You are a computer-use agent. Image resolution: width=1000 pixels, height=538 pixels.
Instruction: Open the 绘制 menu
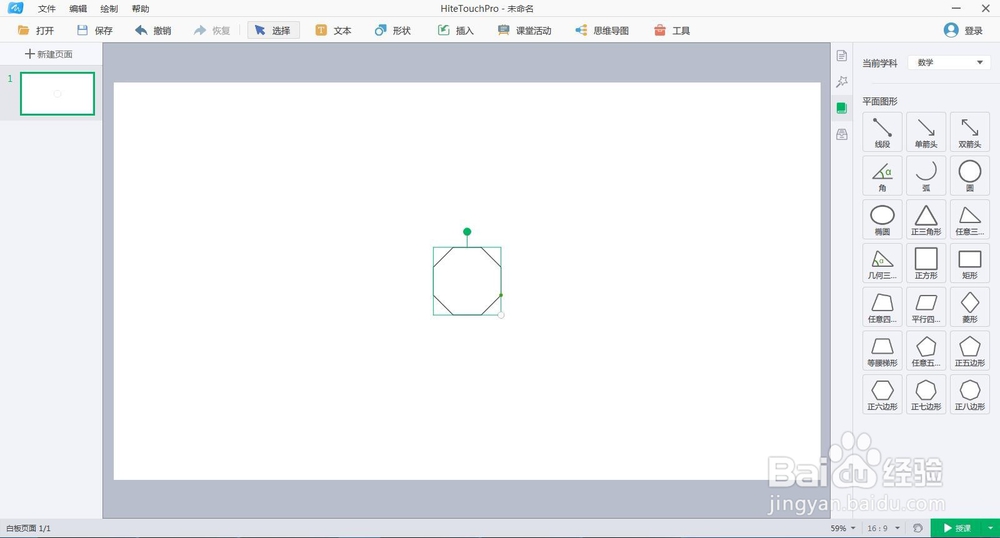coord(109,9)
